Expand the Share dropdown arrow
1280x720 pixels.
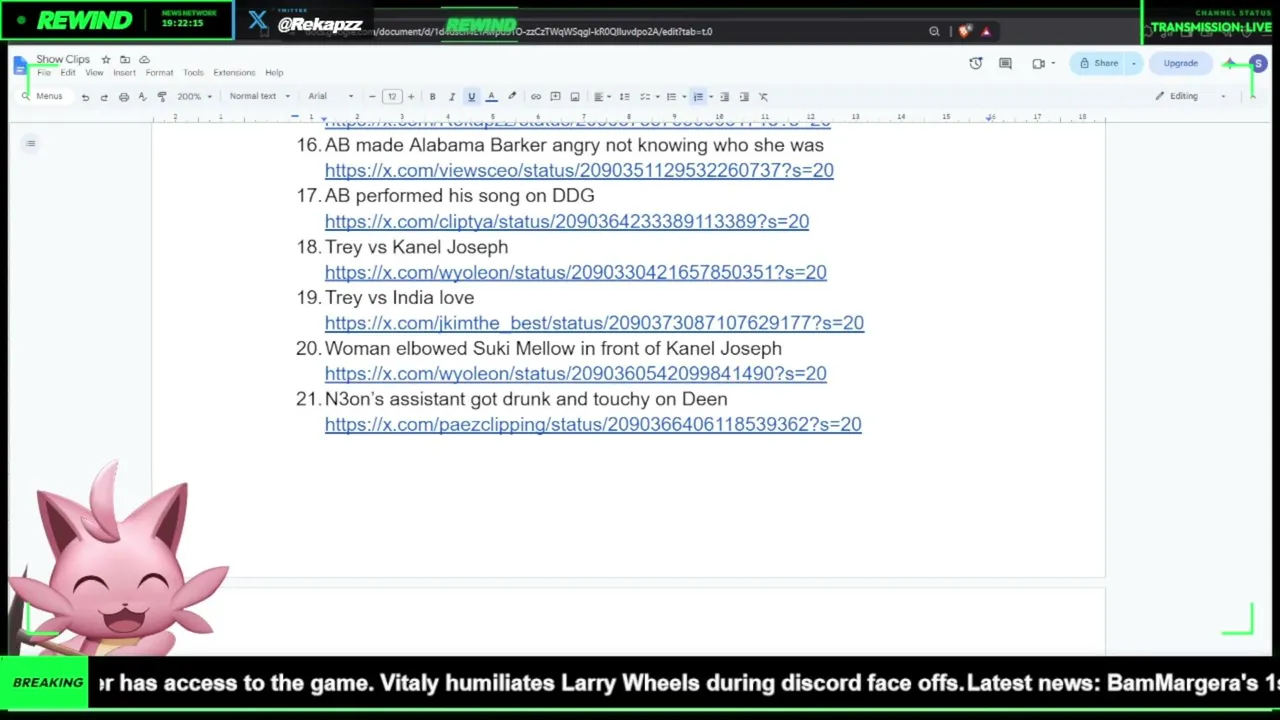click(x=1133, y=63)
